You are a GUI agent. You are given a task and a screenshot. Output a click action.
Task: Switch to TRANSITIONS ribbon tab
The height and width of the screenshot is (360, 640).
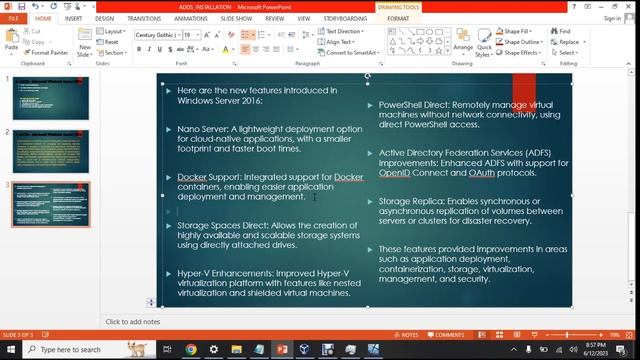[x=144, y=19]
